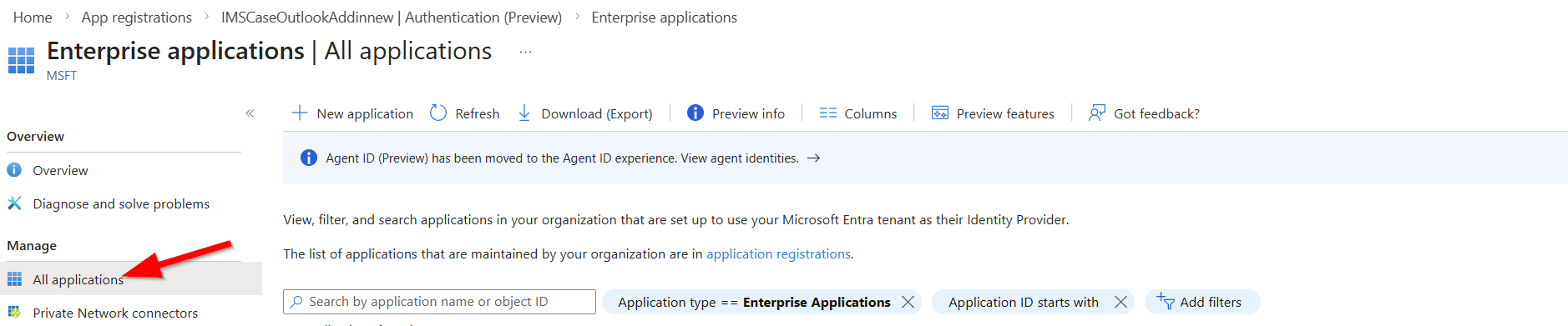Open Preview features
This screenshot has height=326, width=1568.
[993, 113]
